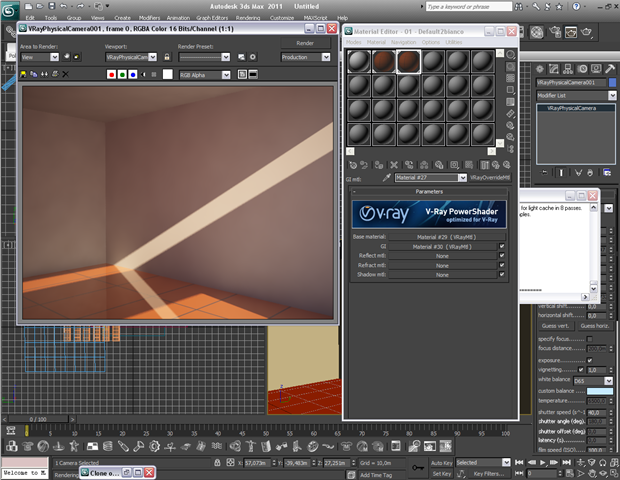Open the Production render mode dropdown

pos(306,57)
